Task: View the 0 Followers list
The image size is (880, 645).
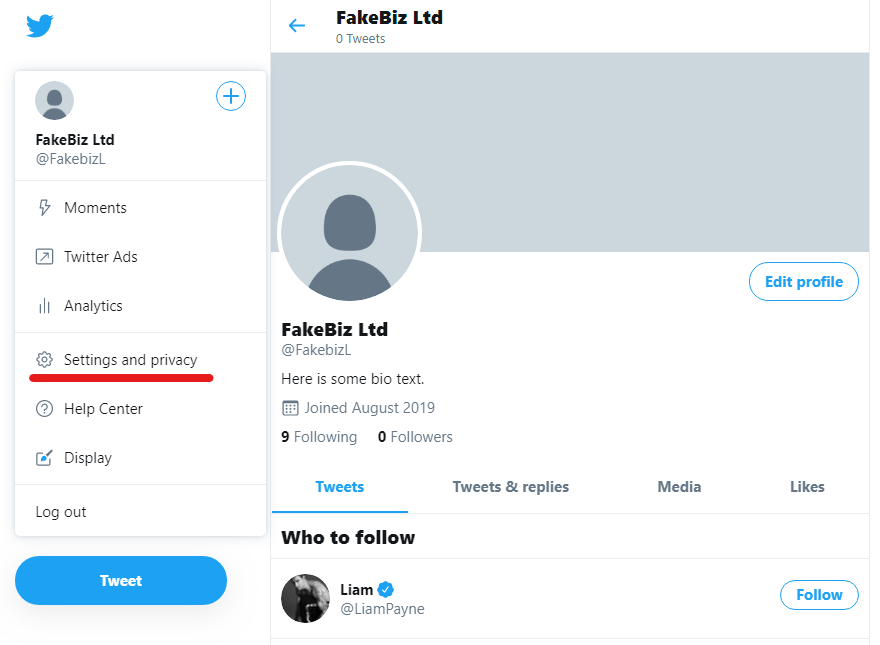Action: tap(414, 437)
